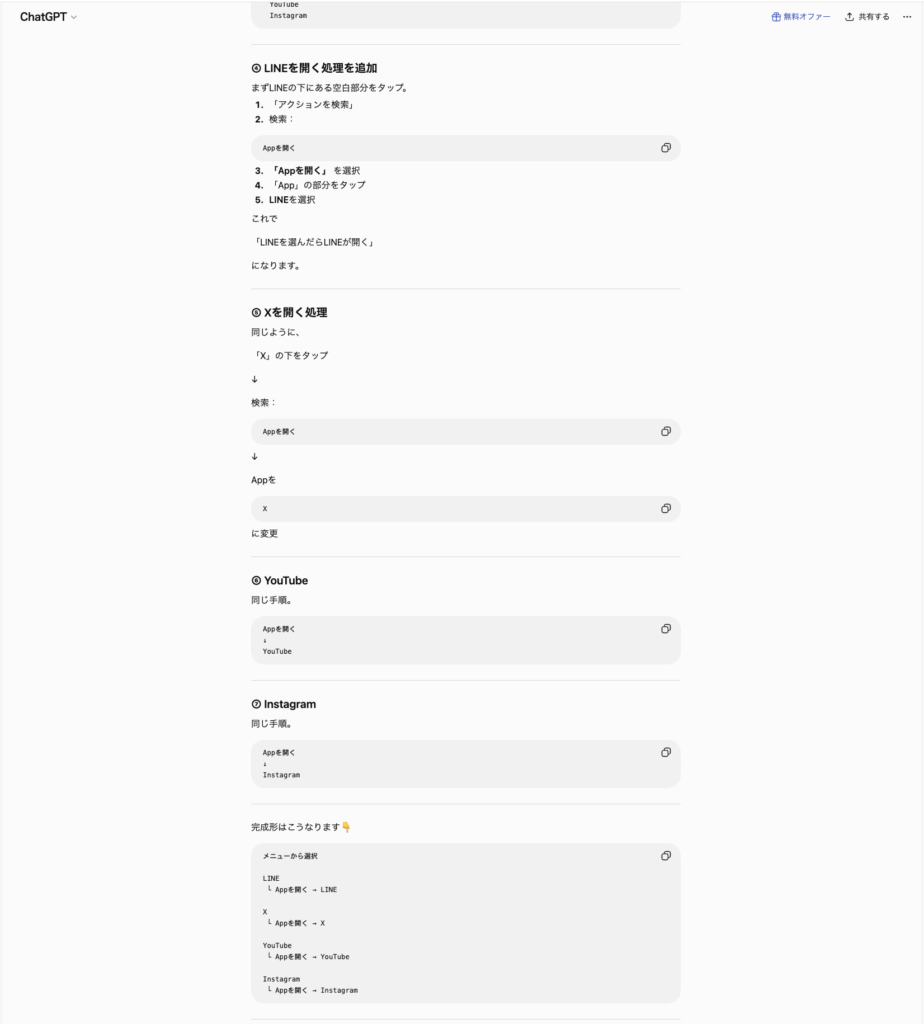Viewport: 924px width, 1024px height.
Task: Click the ⑥ YouTube heading
Action: coord(279,581)
